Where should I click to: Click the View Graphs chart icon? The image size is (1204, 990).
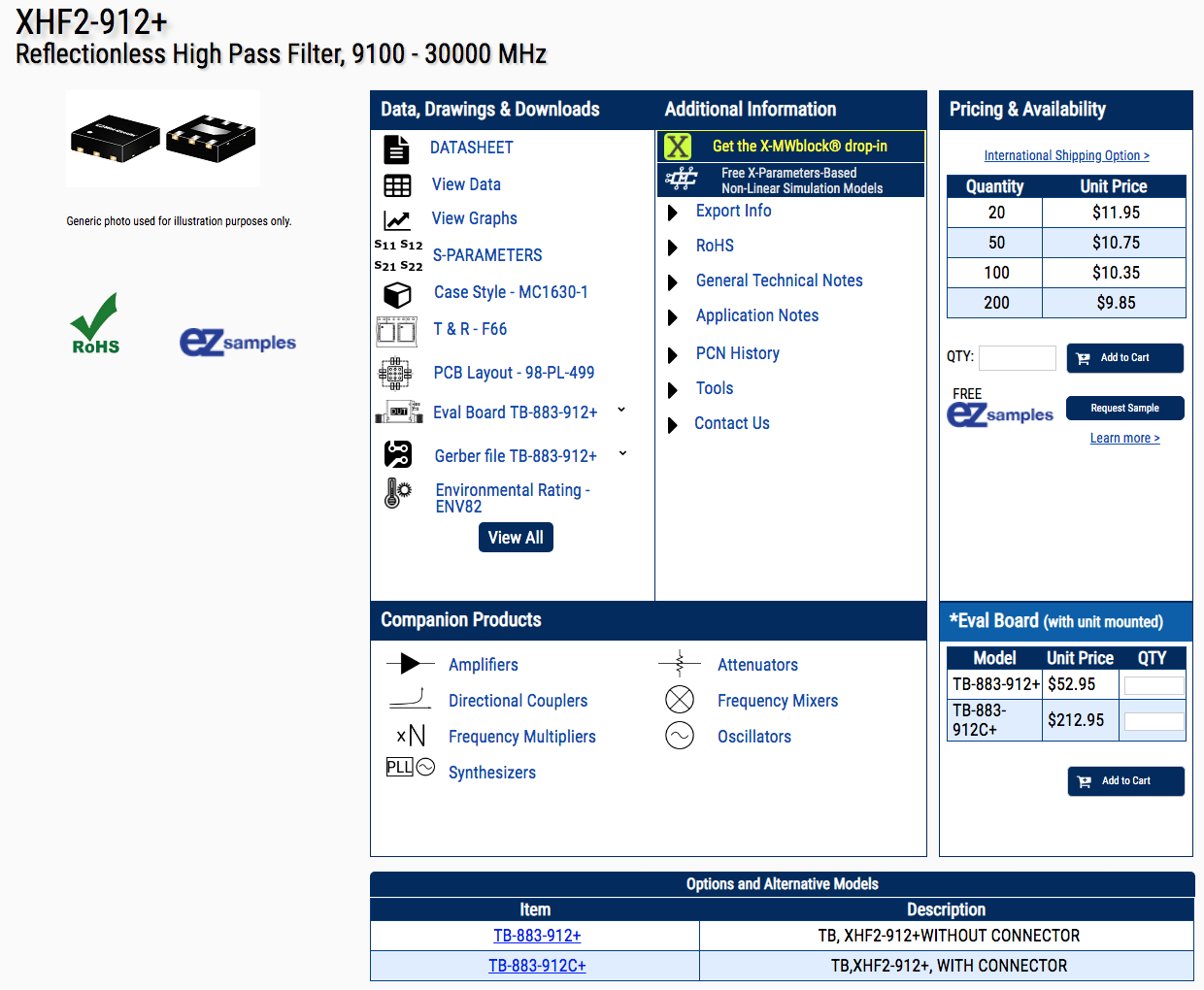[x=396, y=220]
